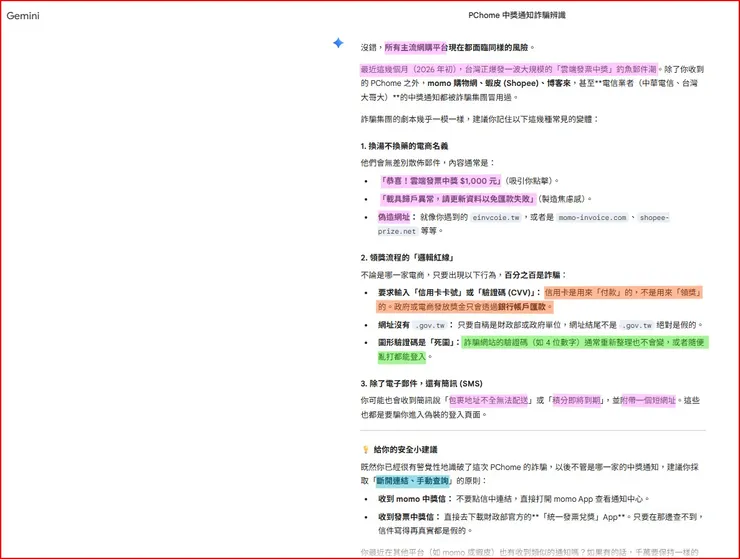
Task: Click the blue Gemini sparkle icon
Action: (338, 43)
